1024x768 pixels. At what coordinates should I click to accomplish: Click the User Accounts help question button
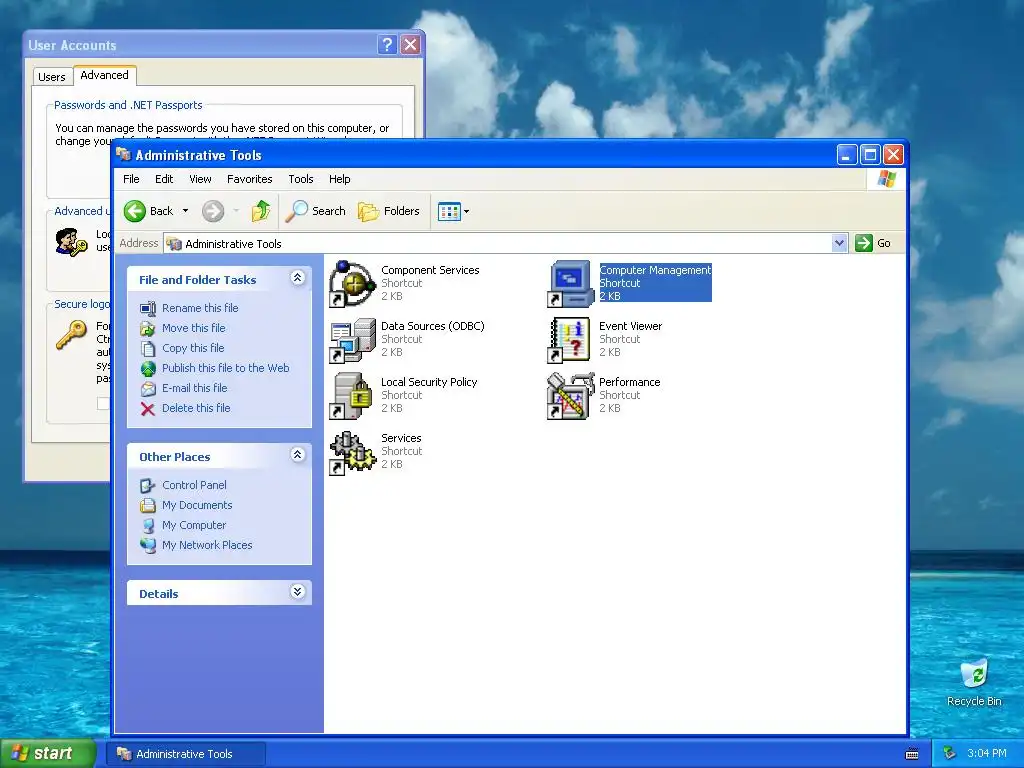(x=387, y=45)
